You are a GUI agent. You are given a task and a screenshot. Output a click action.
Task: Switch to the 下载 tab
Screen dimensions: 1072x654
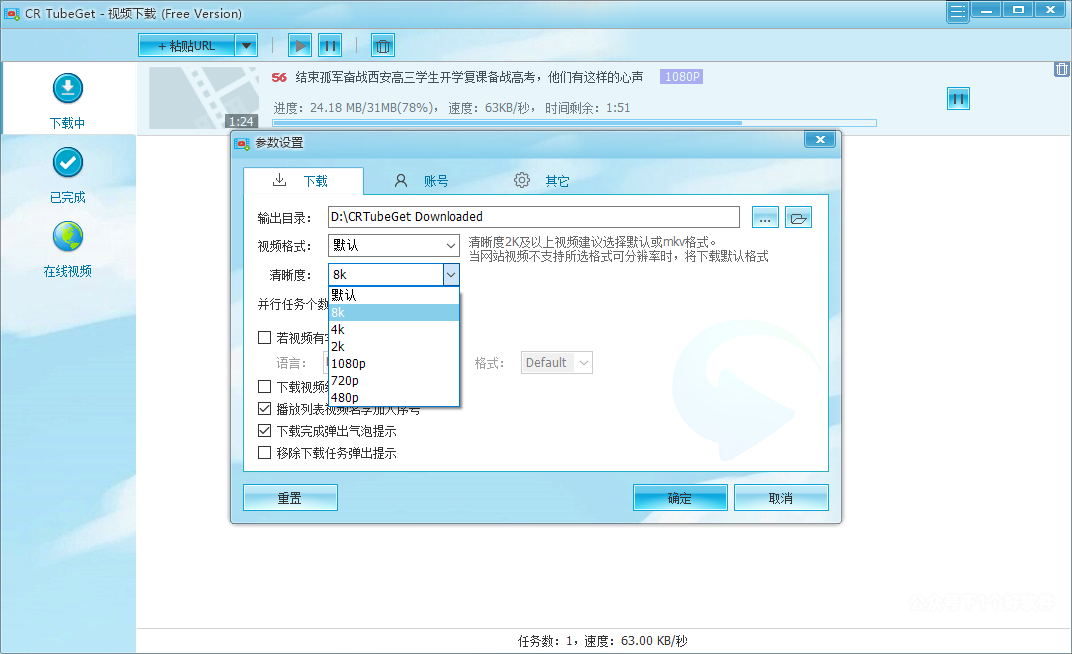click(303, 181)
